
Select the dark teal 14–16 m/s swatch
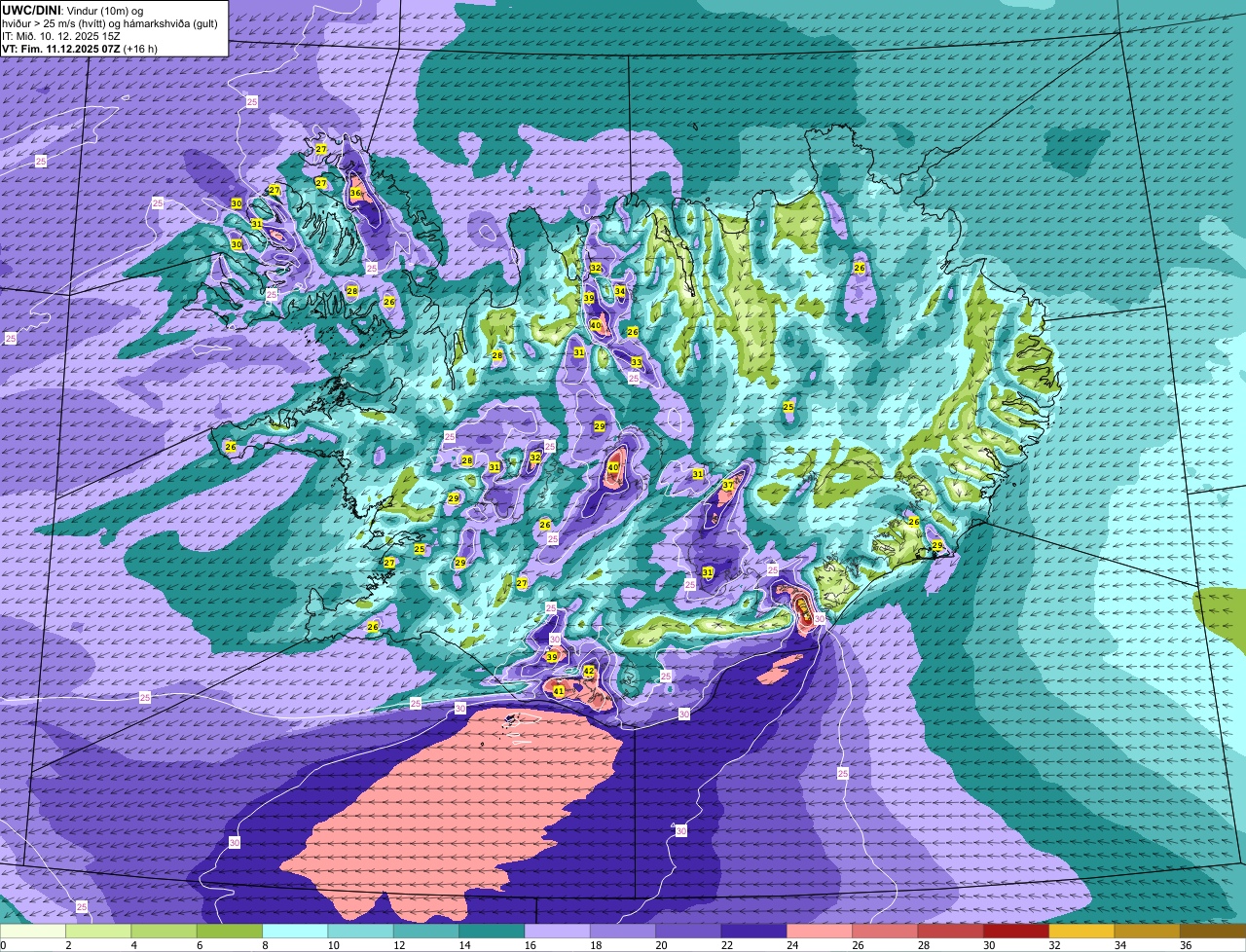492,932
